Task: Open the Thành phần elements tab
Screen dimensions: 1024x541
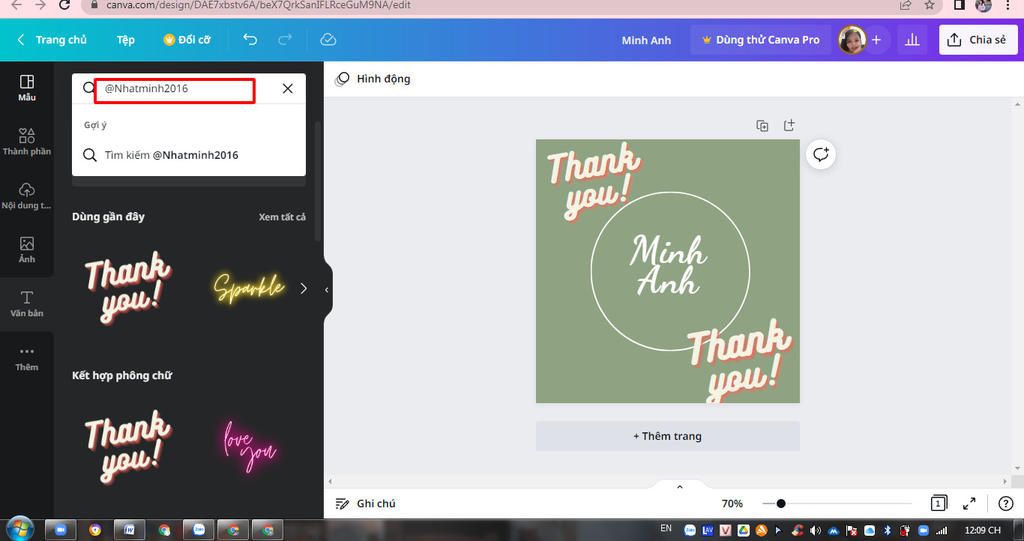Action: pos(27,141)
